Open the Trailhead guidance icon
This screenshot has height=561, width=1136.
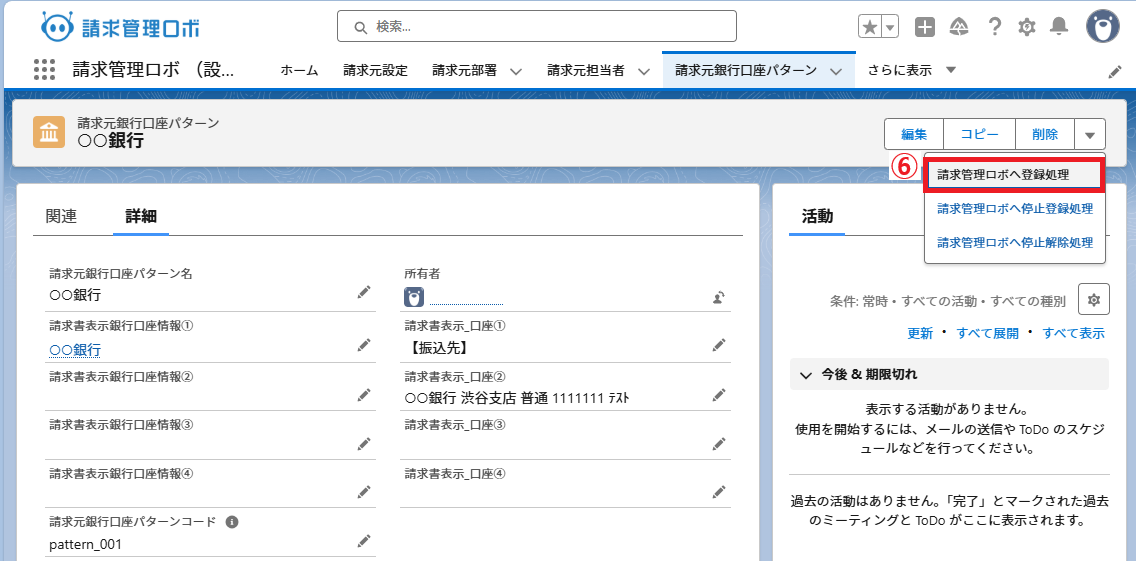click(959, 27)
